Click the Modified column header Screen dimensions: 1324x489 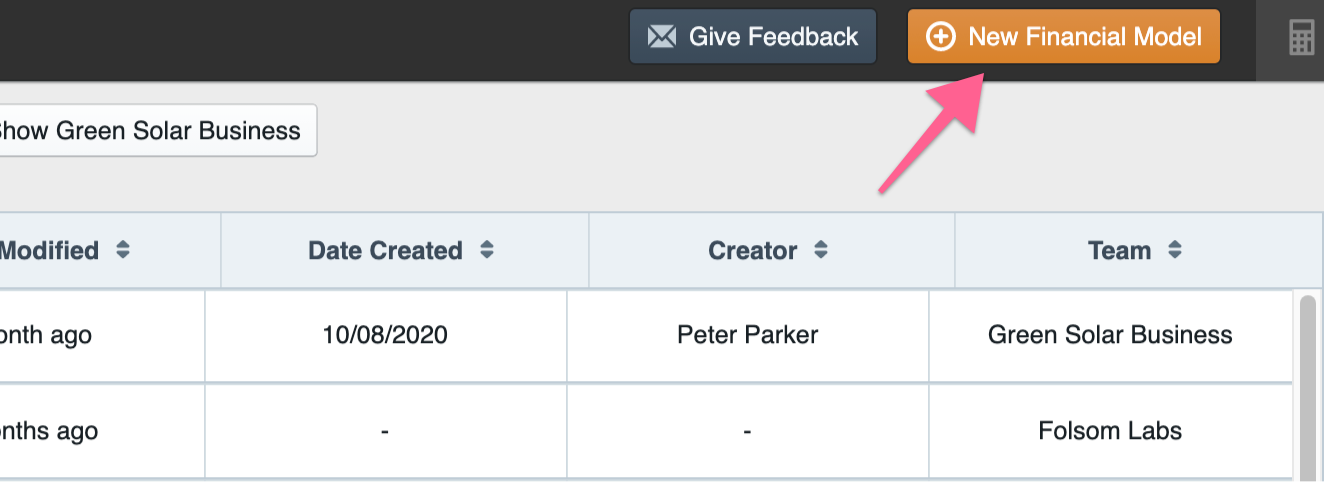(110, 250)
